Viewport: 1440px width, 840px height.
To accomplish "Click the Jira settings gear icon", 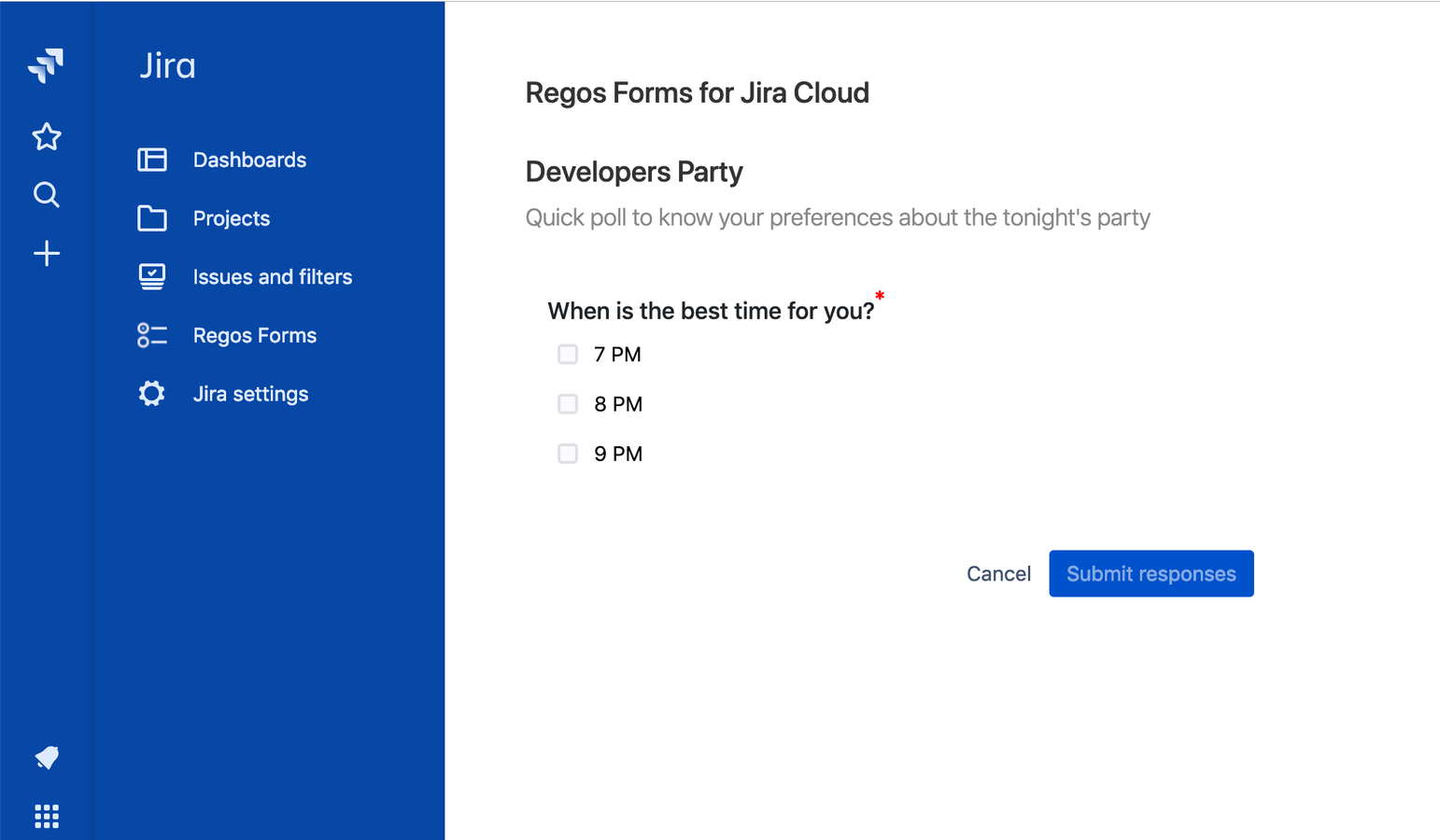I will 152,394.
